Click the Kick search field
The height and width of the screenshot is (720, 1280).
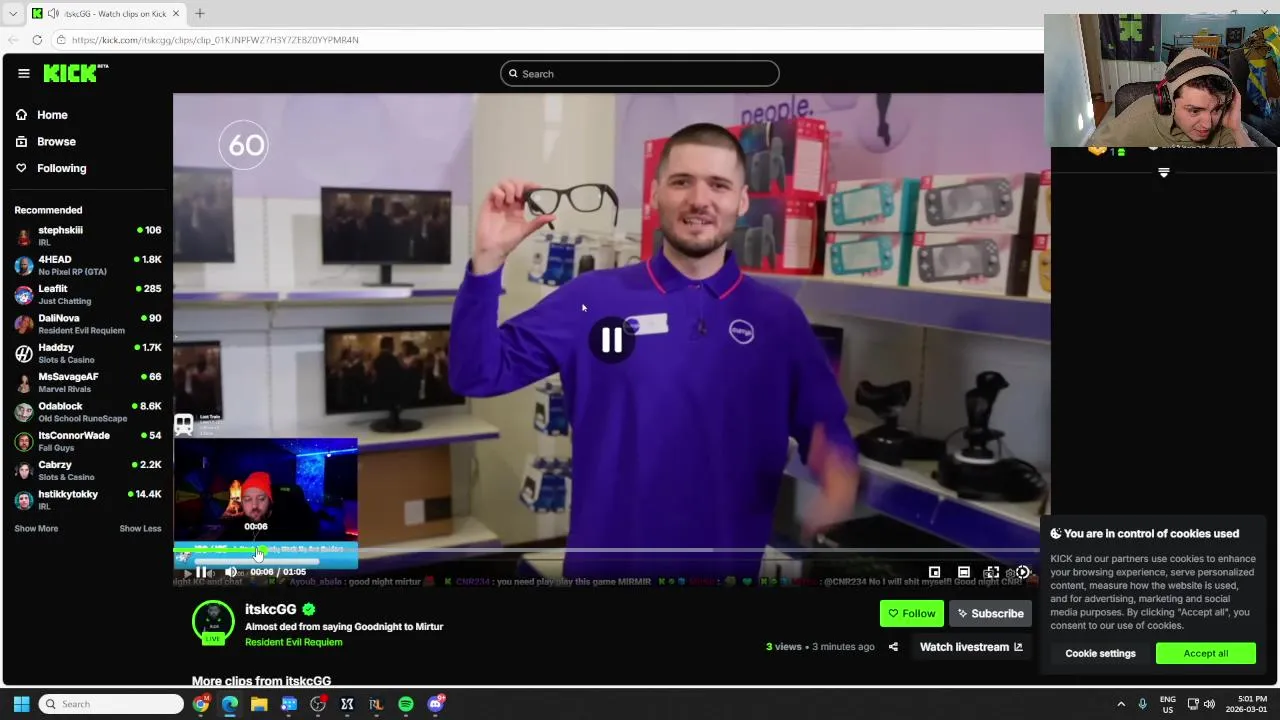[x=640, y=73]
